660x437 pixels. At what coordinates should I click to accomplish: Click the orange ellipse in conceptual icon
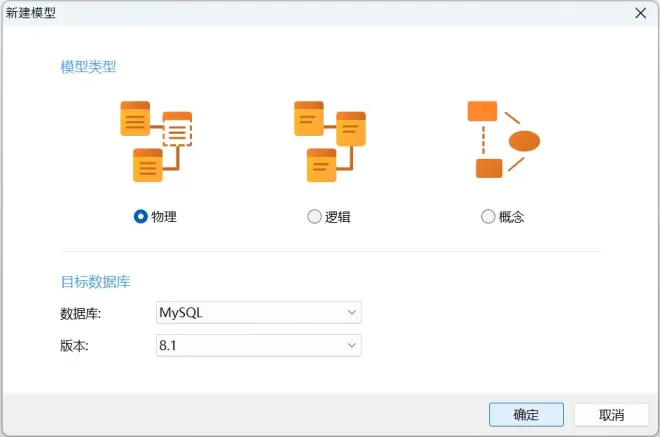click(x=524, y=141)
